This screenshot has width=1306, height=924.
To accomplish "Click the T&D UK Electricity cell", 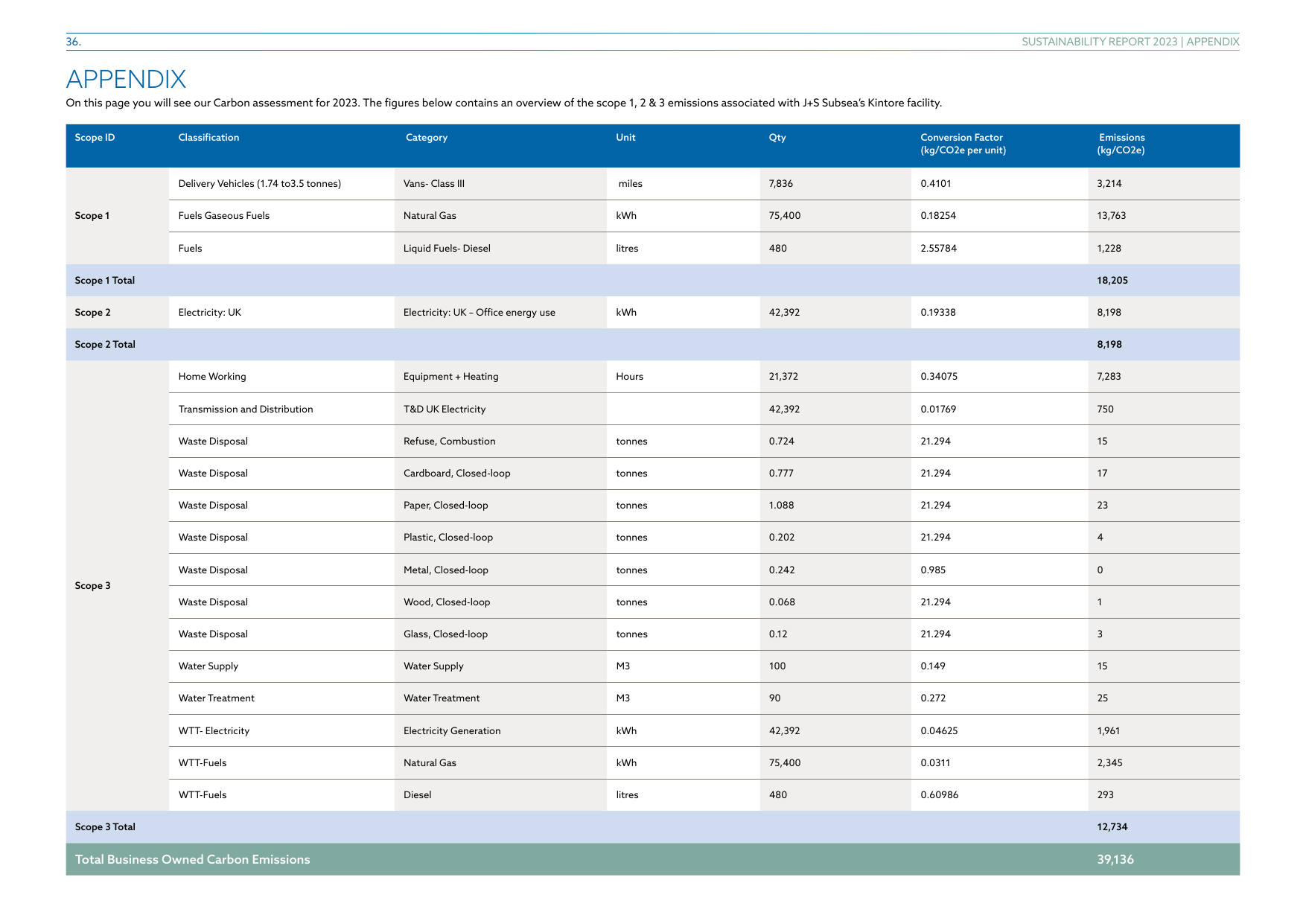I will pos(445,410).
